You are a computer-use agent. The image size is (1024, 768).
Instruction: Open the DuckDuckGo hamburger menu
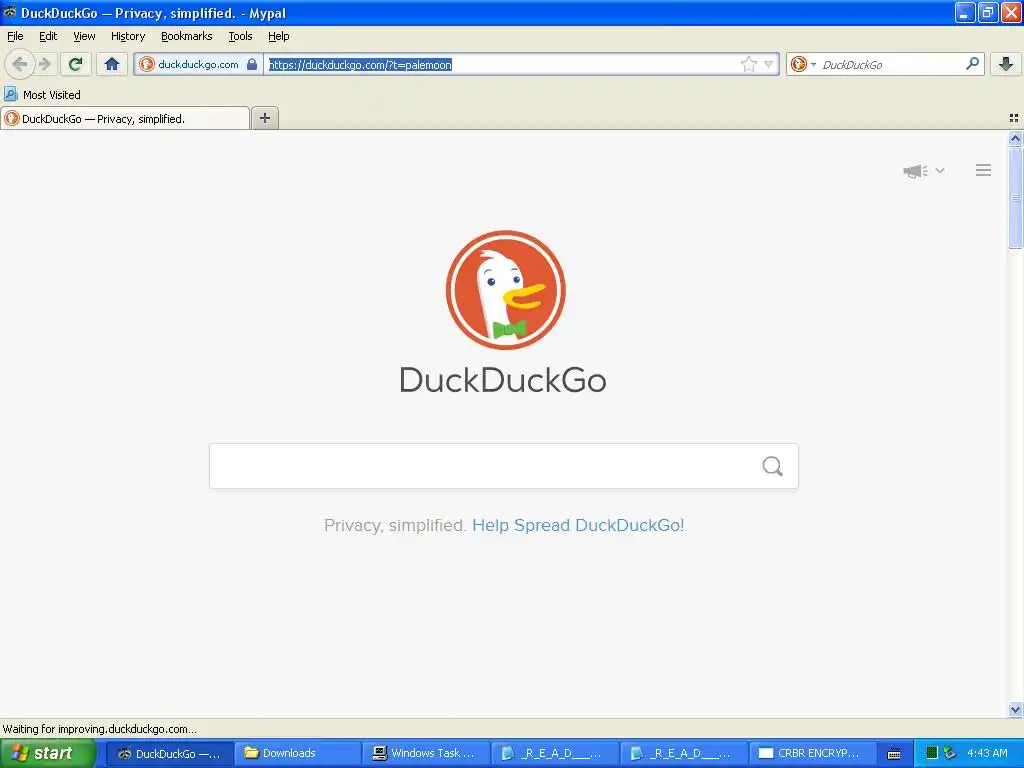[x=984, y=170]
